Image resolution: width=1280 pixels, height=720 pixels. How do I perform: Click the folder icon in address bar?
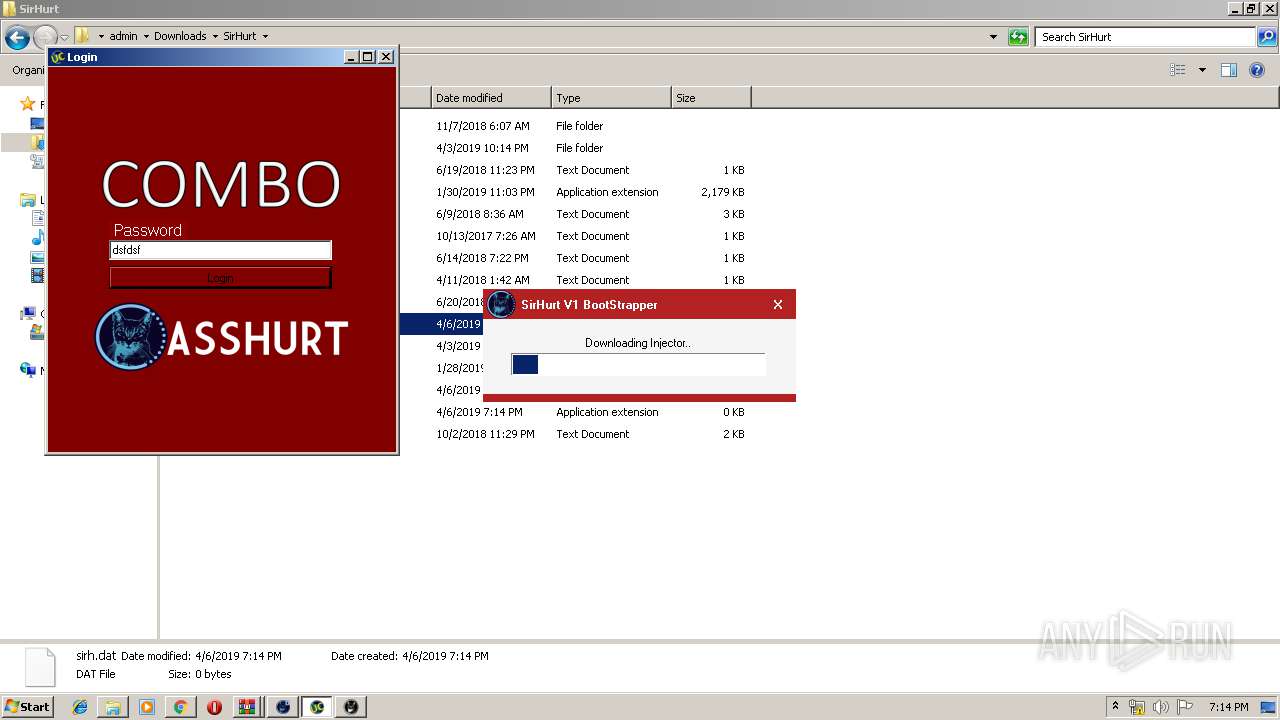(84, 36)
